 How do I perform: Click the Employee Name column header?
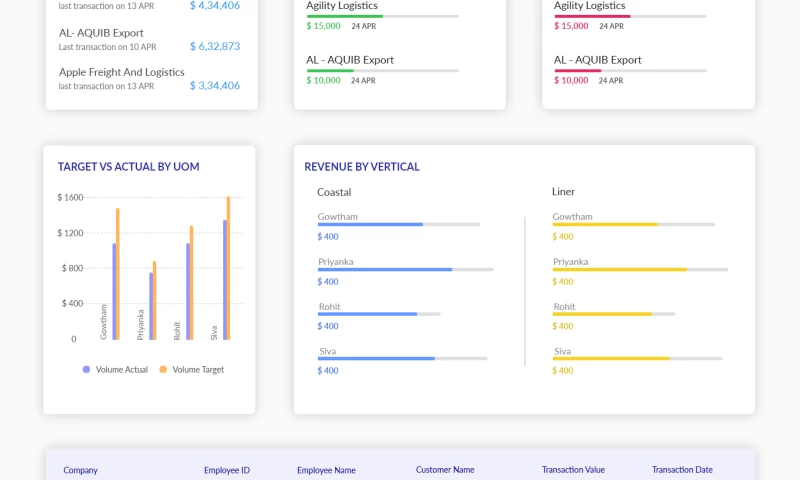326,469
